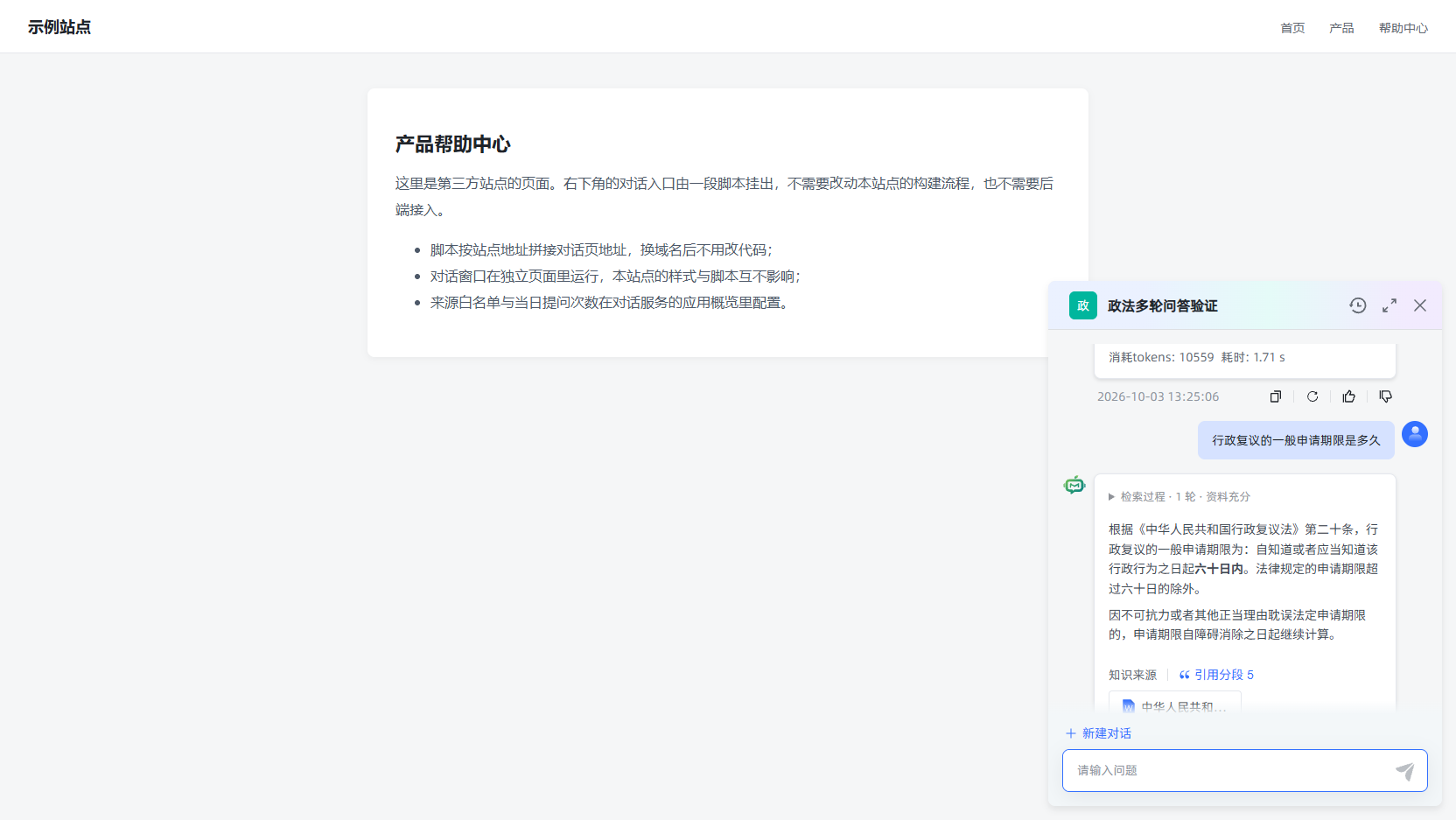Screen dimensions: 1456x820
Task: Focus the 请输入问题 input box
Action: click(1245, 770)
